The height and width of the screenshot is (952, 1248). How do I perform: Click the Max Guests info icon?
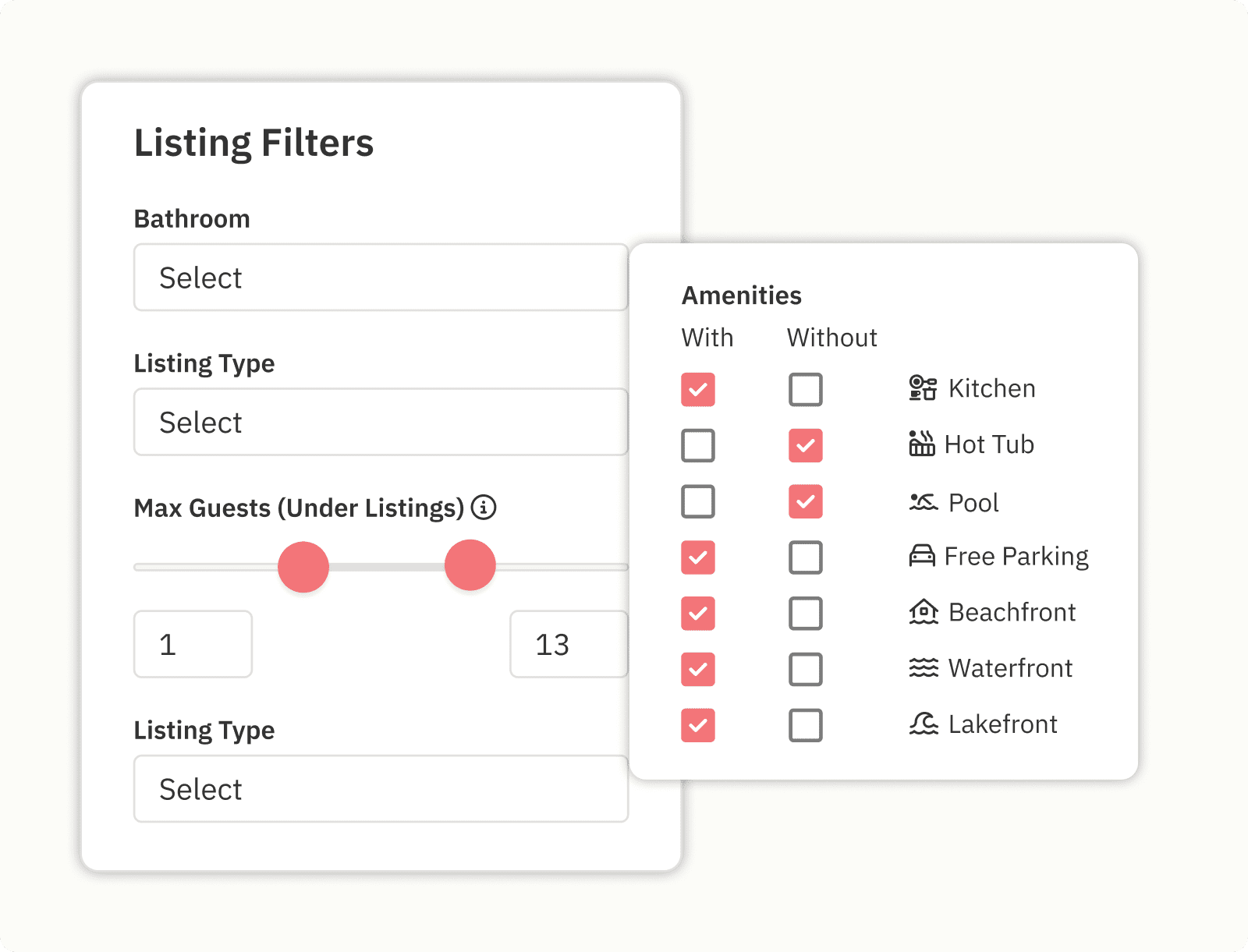click(484, 508)
